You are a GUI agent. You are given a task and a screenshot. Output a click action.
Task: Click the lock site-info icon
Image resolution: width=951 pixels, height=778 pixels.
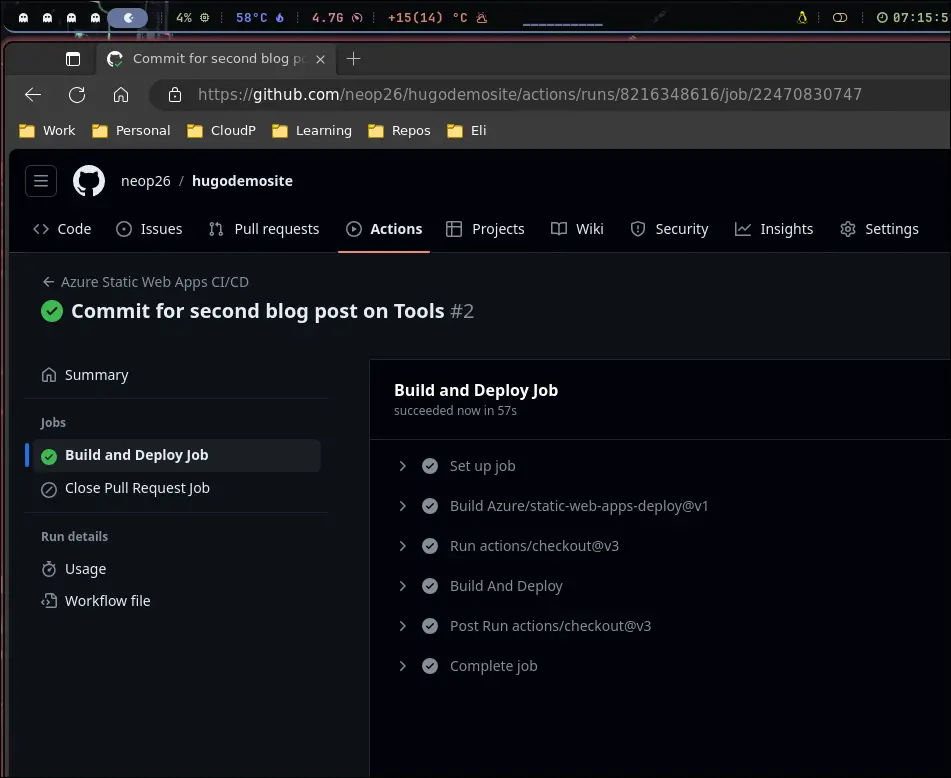point(175,95)
